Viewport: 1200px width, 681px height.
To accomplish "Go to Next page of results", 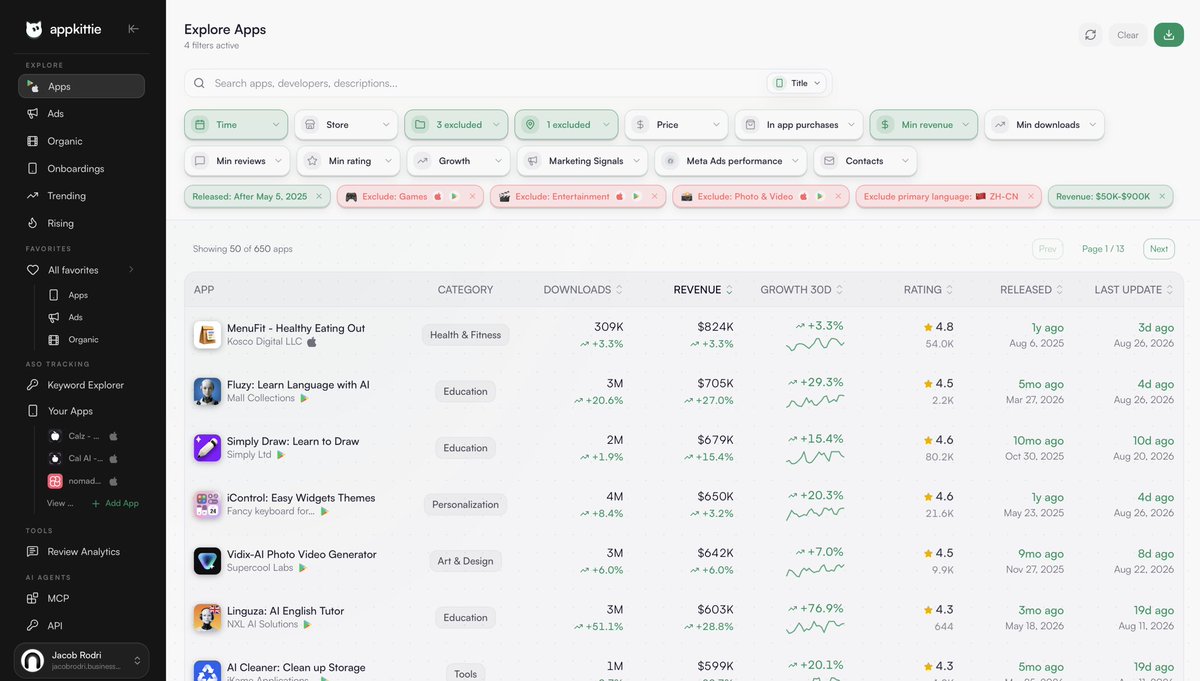I will (1158, 249).
